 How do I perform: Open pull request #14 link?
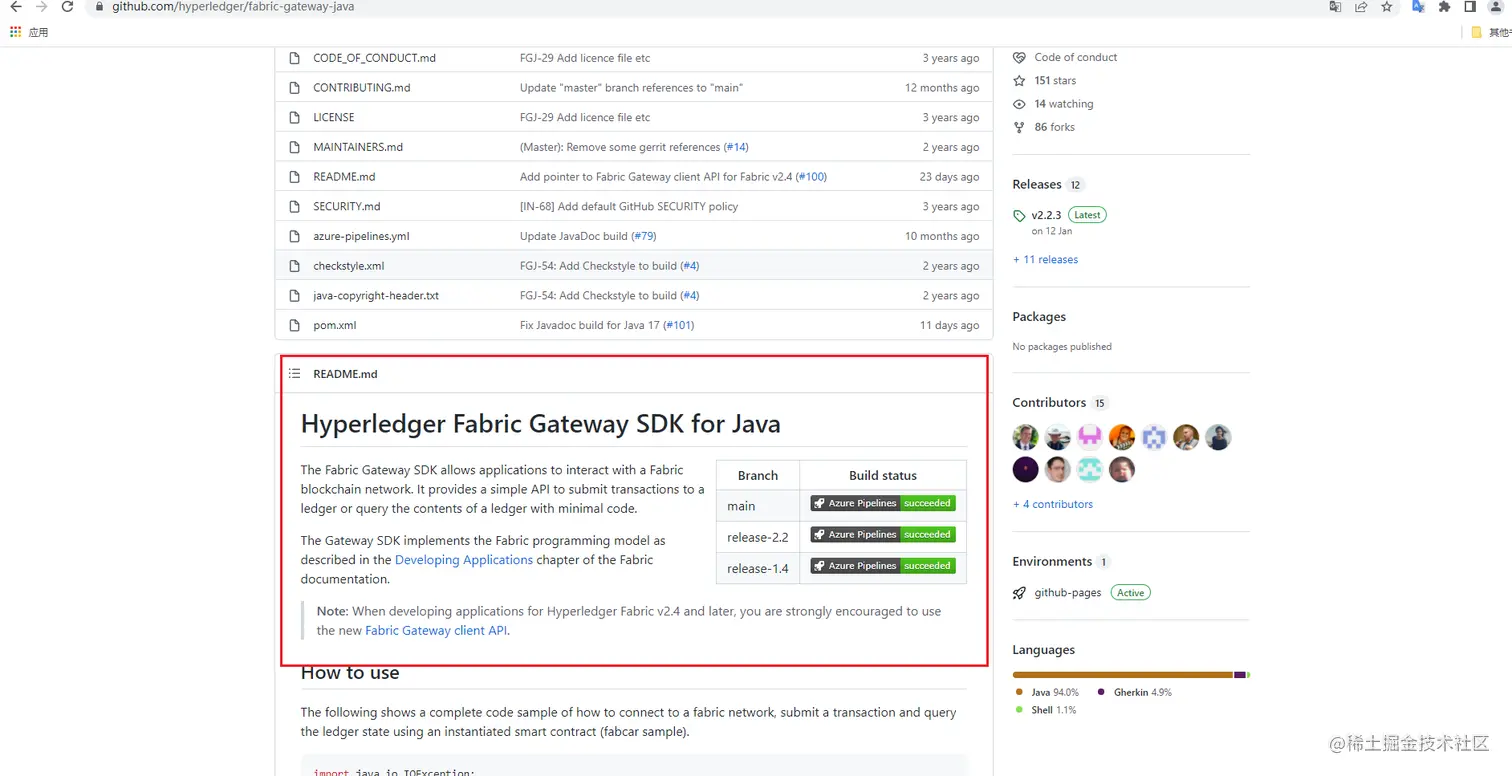click(x=736, y=147)
